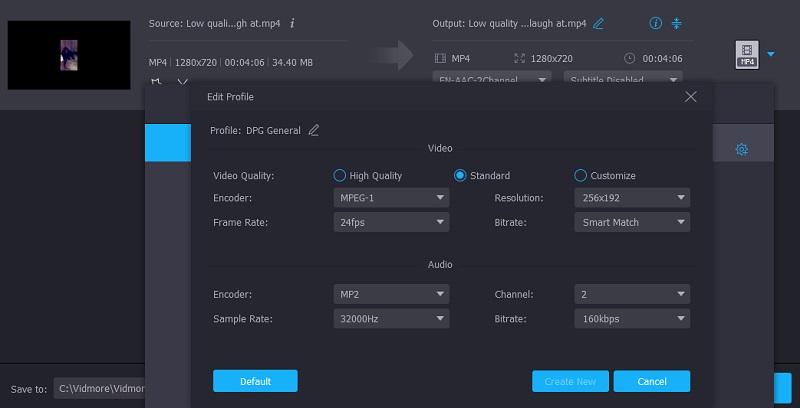The image size is (800, 408).
Task: Open the video Encoder MPEG-1 dropdown
Action: (391, 198)
